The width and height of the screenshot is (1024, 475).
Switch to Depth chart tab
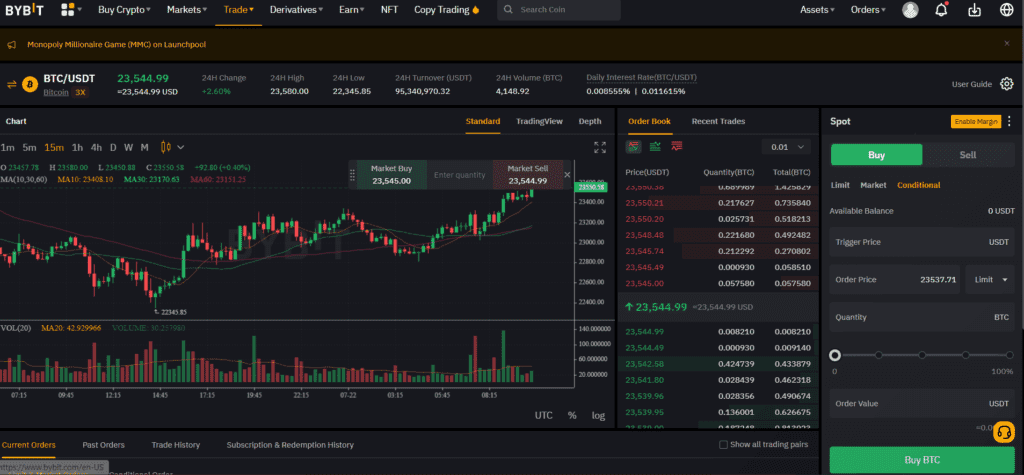pos(590,121)
